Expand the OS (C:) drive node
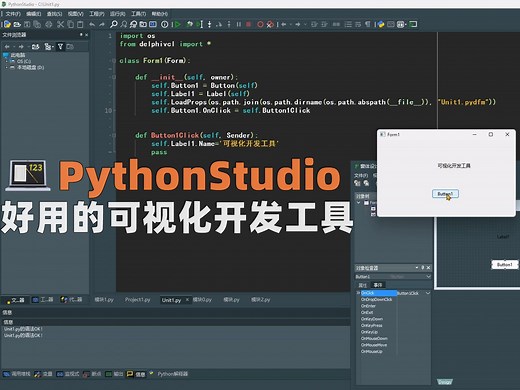The width and height of the screenshot is (520, 390). click(x=6, y=61)
